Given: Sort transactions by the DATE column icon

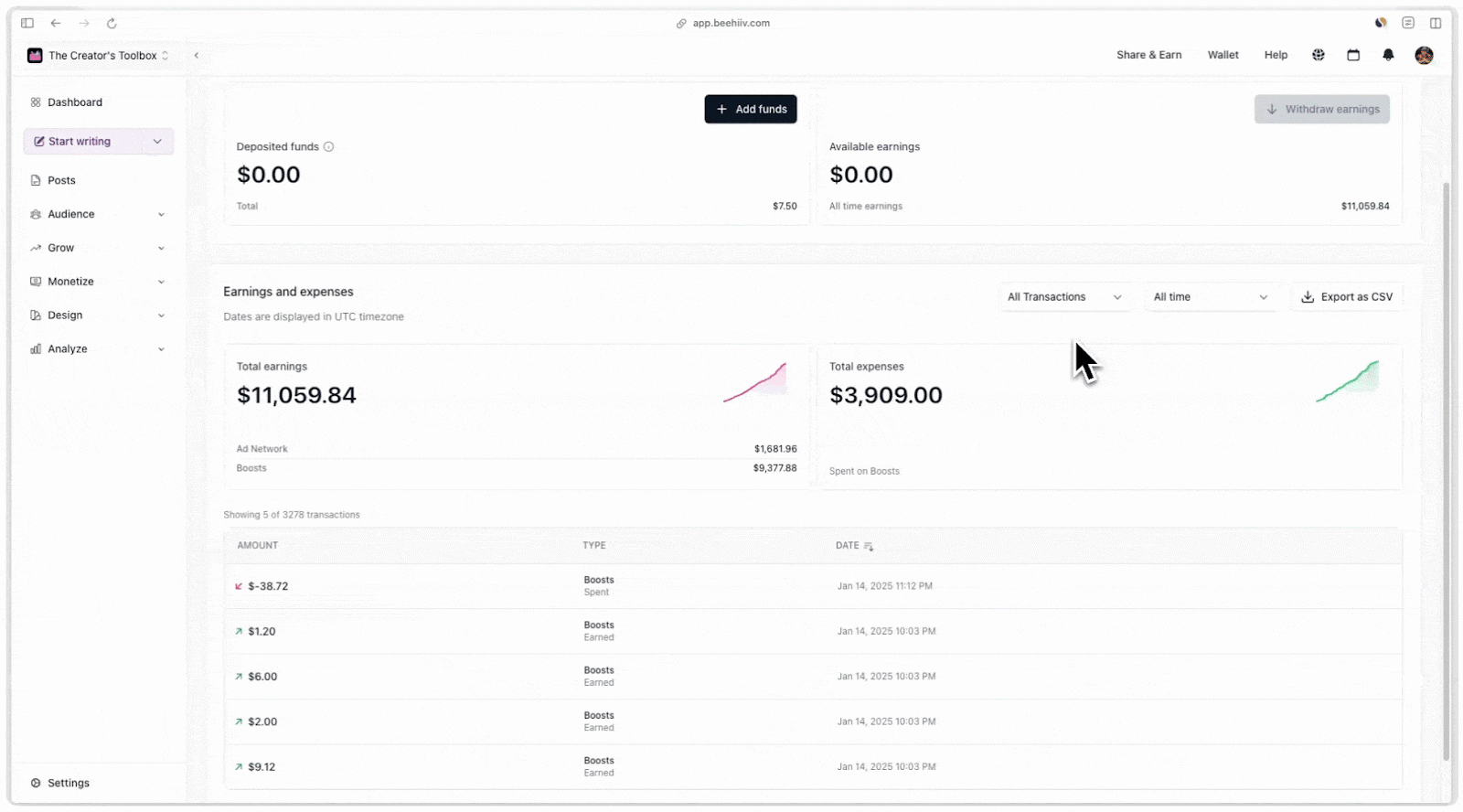Looking at the screenshot, I should (869, 547).
